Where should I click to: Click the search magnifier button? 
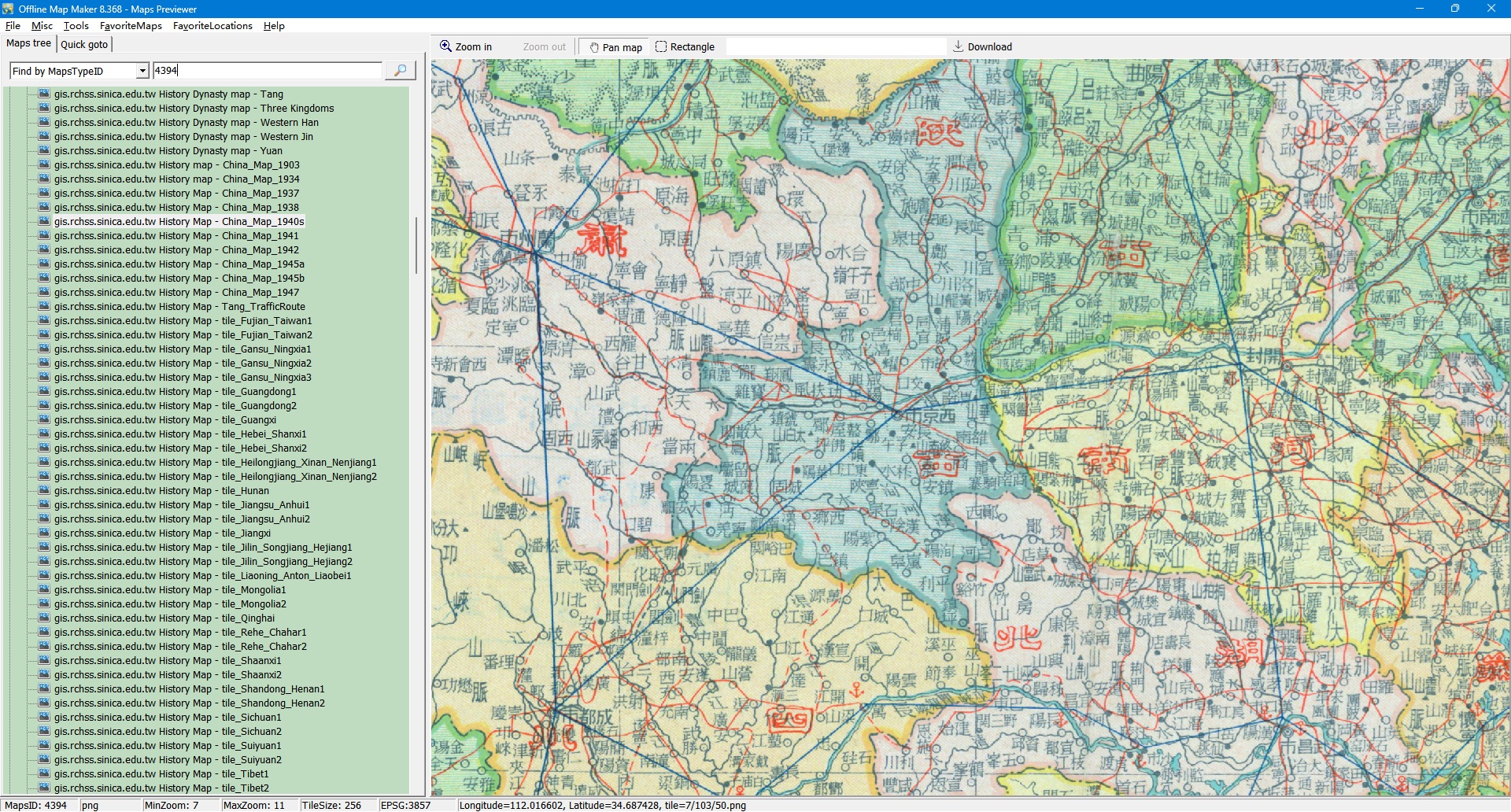coord(400,71)
